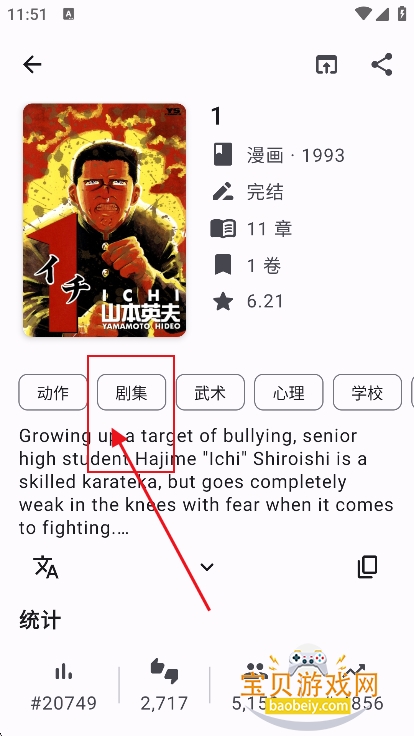The height and width of the screenshot is (736, 414).
Task: Expand description with chevron down arrow
Action: click(207, 567)
